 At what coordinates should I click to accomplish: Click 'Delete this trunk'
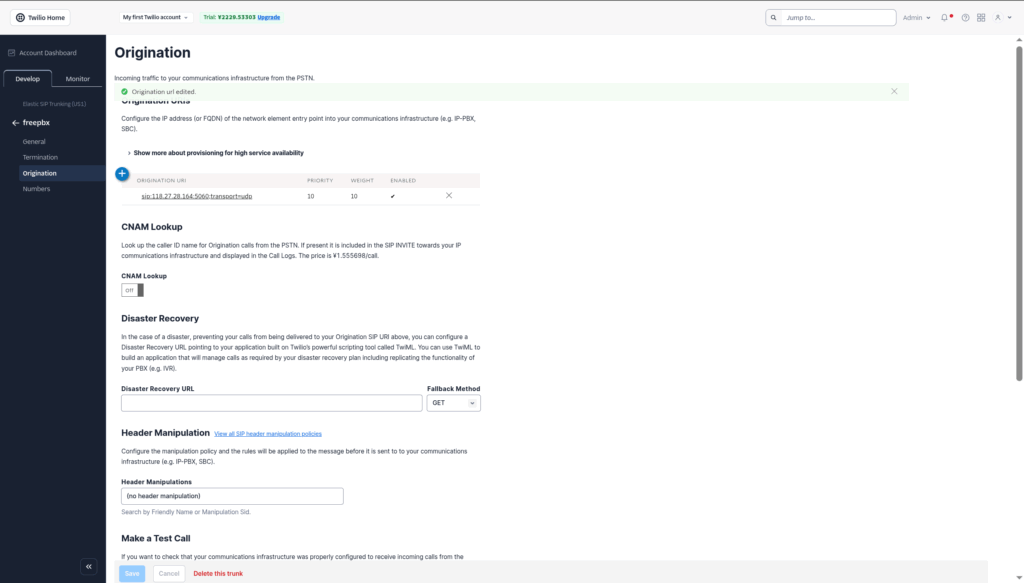click(217, 573)
